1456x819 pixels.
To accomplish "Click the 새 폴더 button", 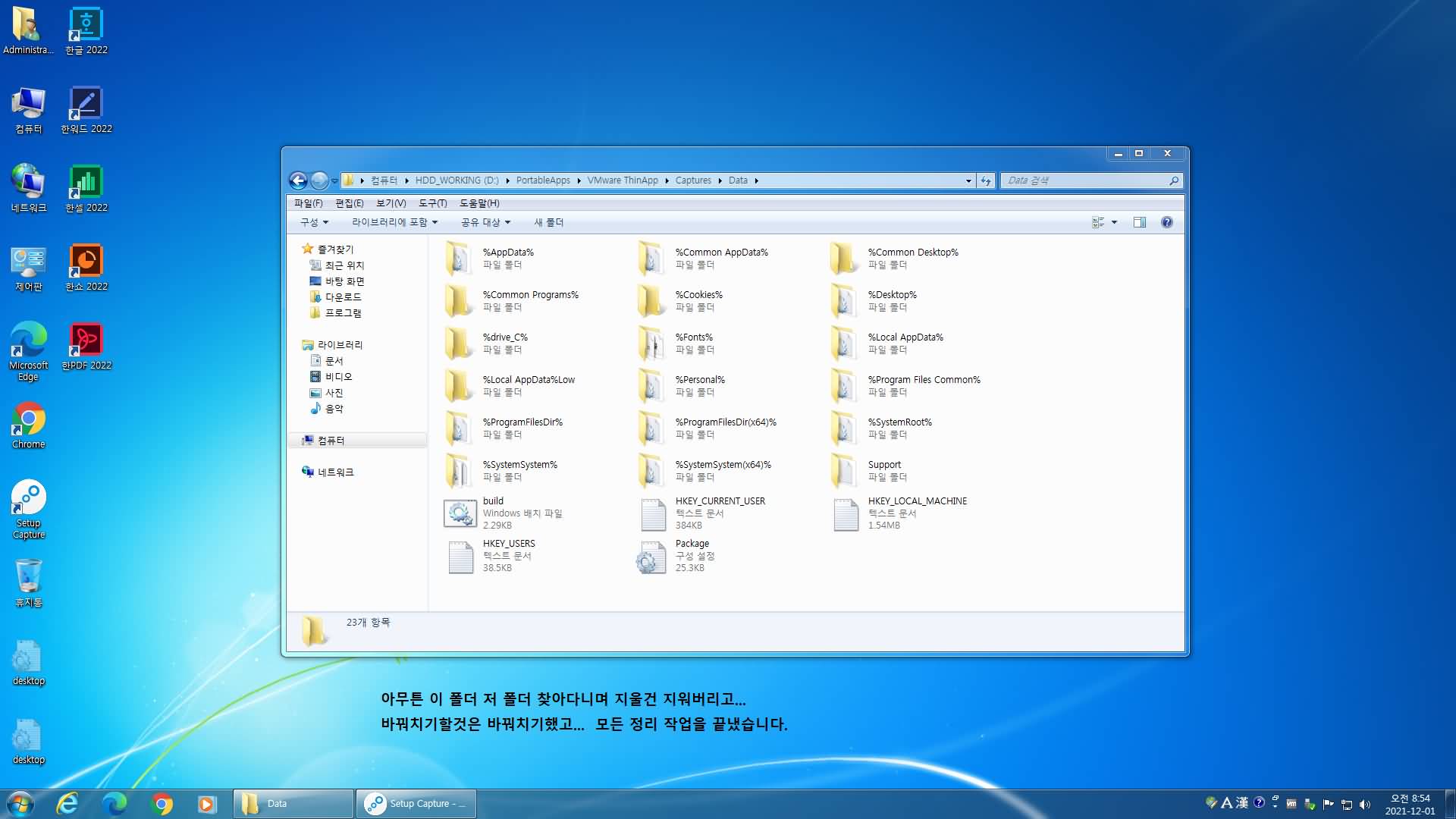I will click(x=548, y=222).
